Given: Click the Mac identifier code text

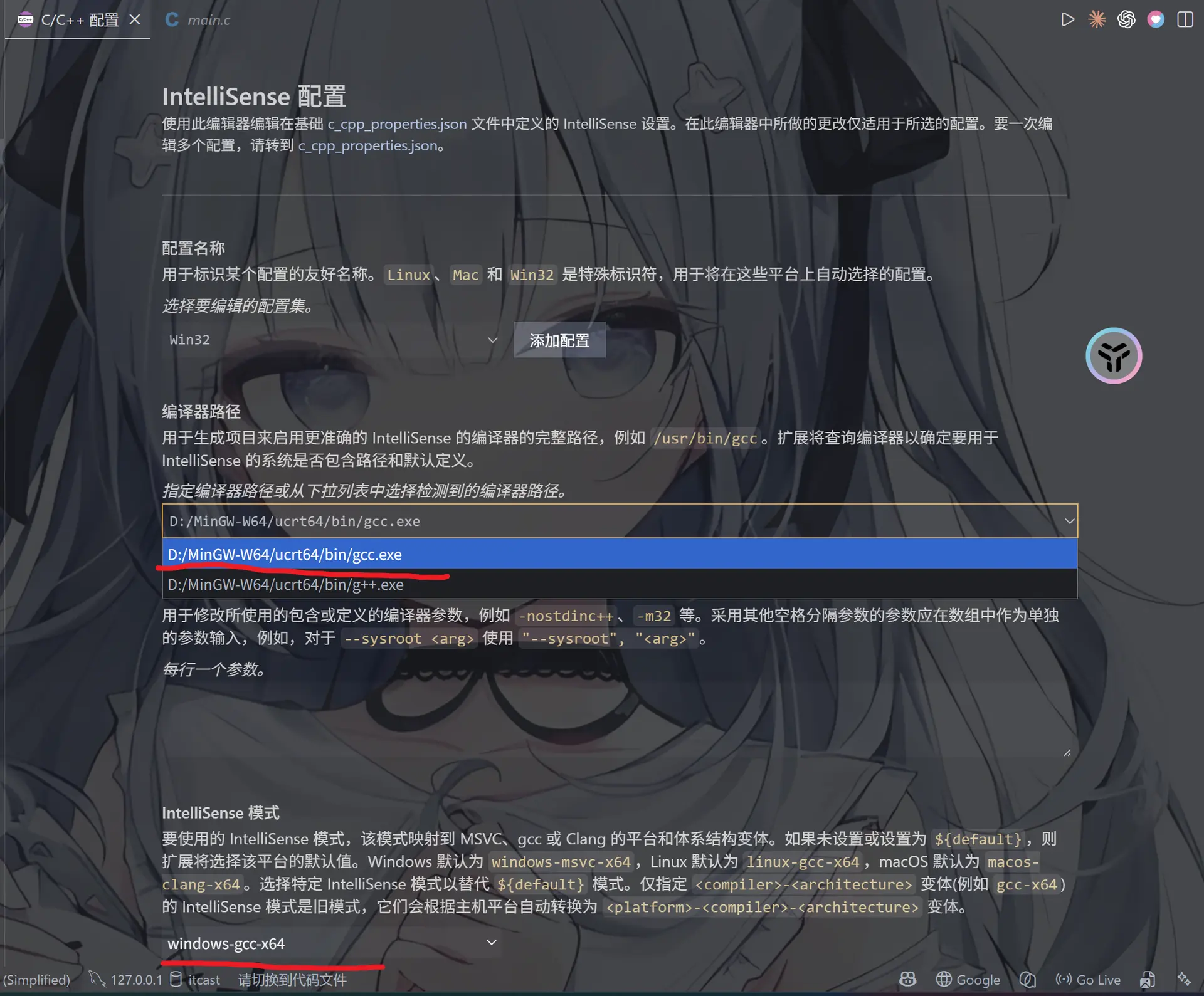Looking at the screenshot, I should point(465,275).
